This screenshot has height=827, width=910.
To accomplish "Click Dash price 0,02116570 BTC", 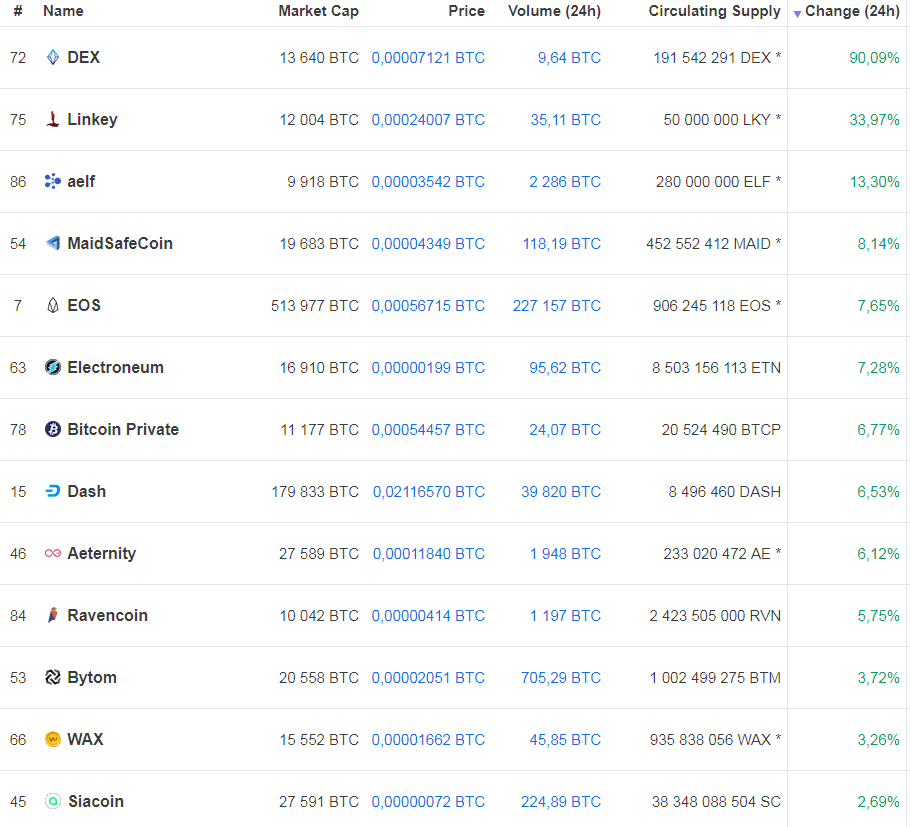I will tap(429, 492).
